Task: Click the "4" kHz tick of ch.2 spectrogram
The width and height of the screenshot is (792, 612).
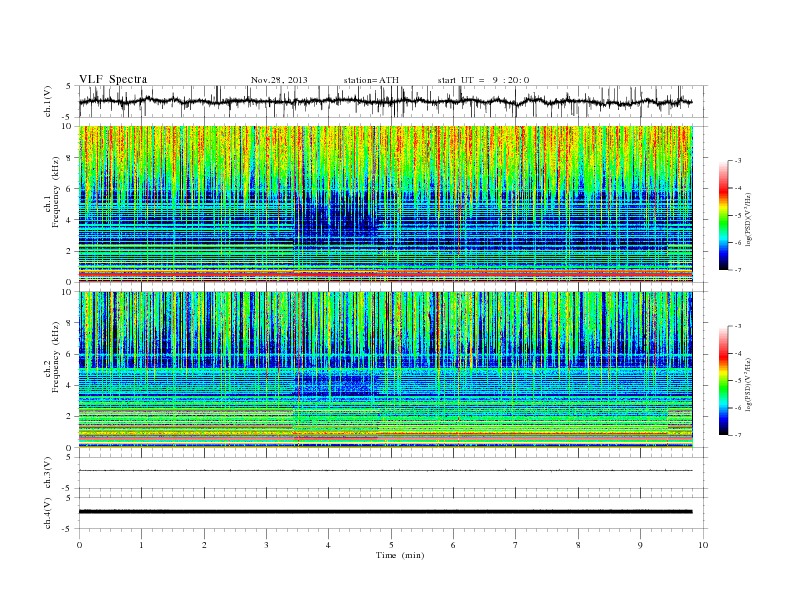Action: click(x=69, y=386)
